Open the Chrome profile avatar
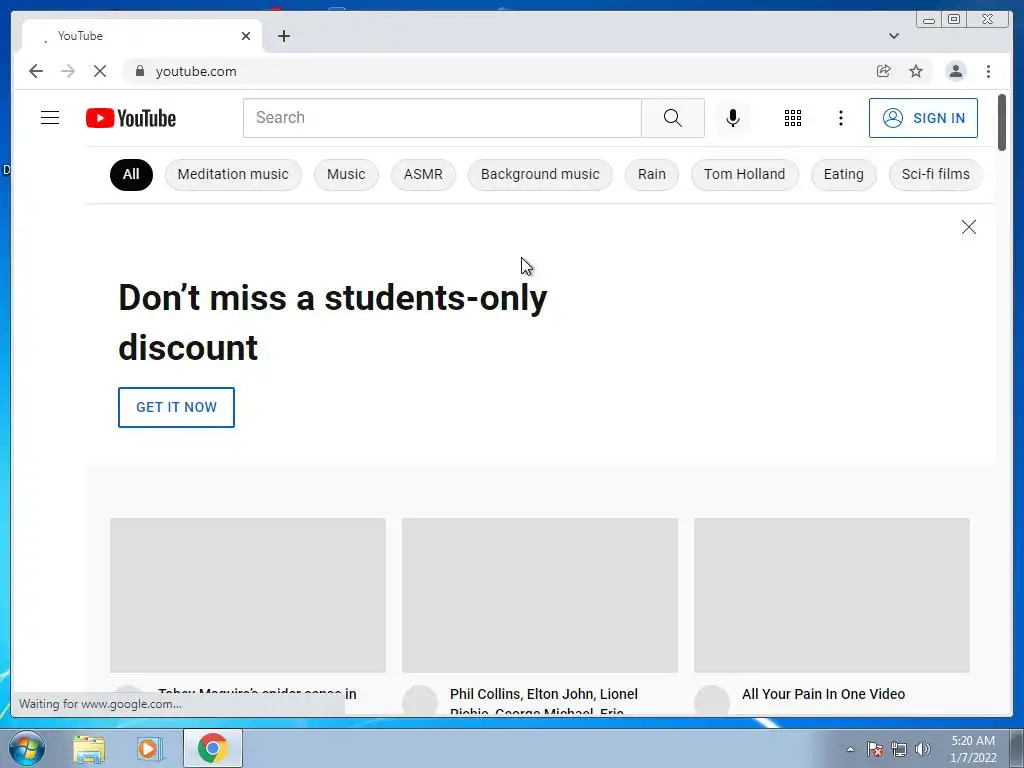This screenshot has height=768, width=1024. [x=955, y=71]
